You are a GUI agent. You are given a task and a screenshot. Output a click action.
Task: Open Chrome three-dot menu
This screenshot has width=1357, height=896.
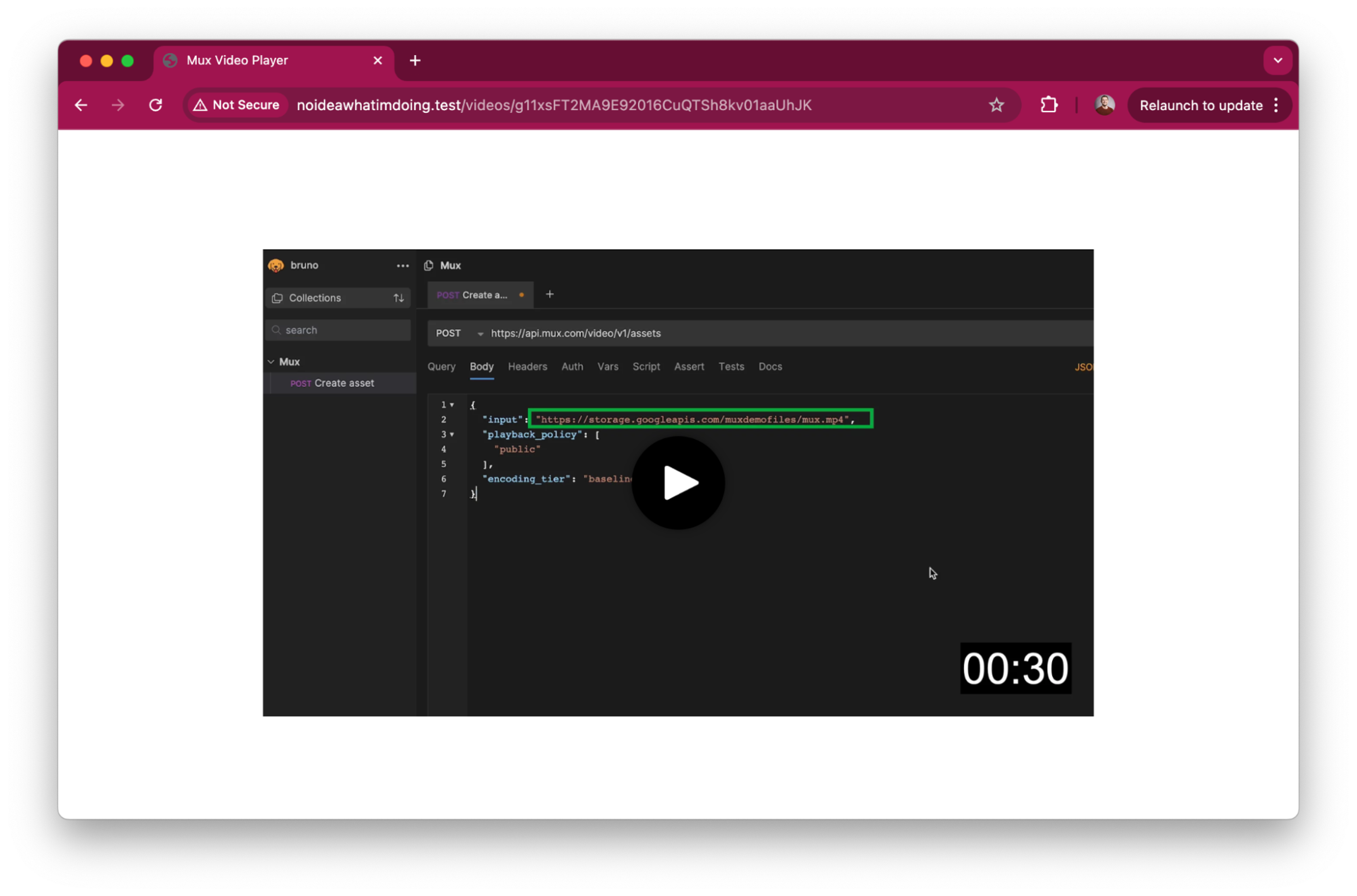1276,105
